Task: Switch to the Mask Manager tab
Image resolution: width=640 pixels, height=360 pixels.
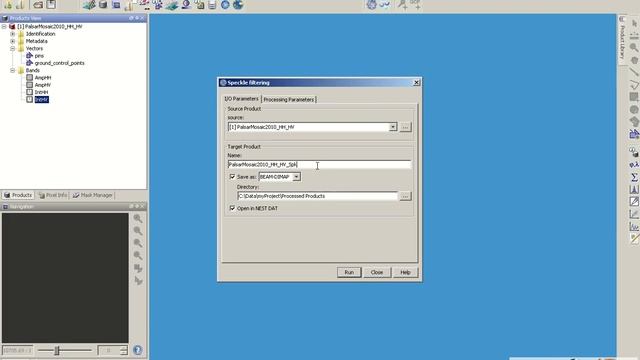Action: click(x=92, y=195)
